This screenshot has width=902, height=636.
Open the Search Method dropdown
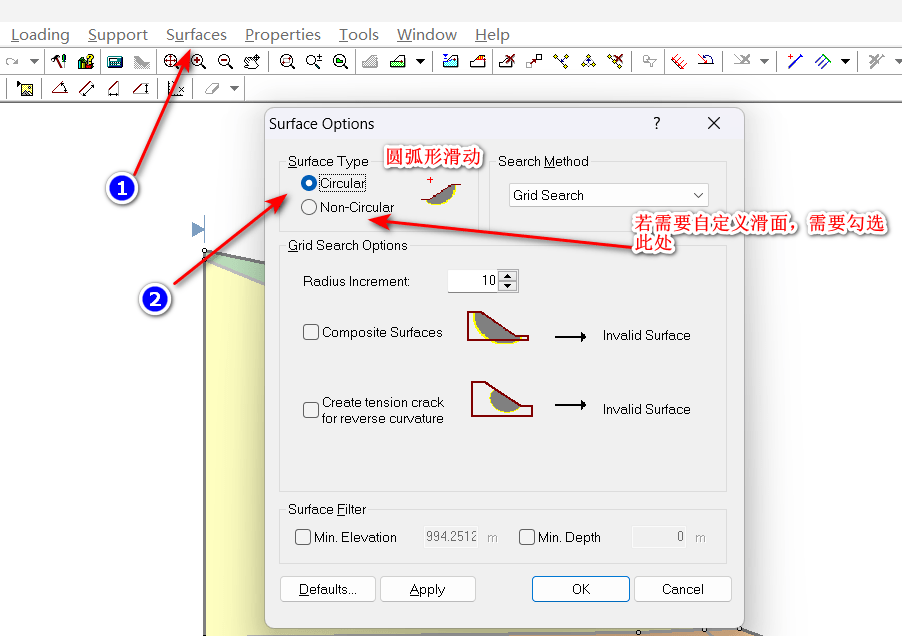[x=608, y=195]
